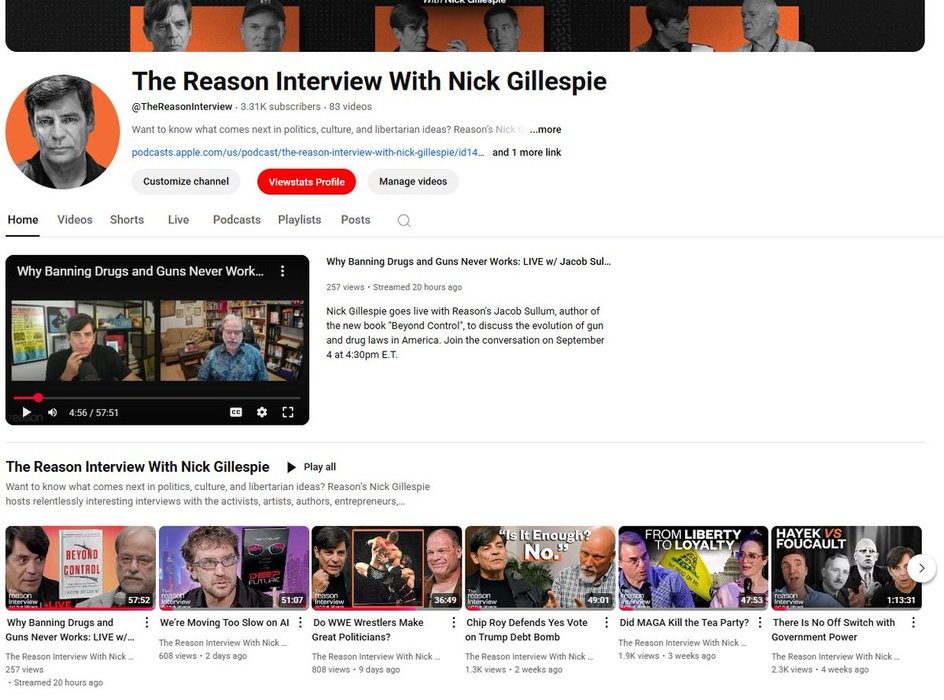The height and width of the screenshot is (700, 944).
Task: Click the '@TheReasonInterview' channel handle
Action: (182, 107)
